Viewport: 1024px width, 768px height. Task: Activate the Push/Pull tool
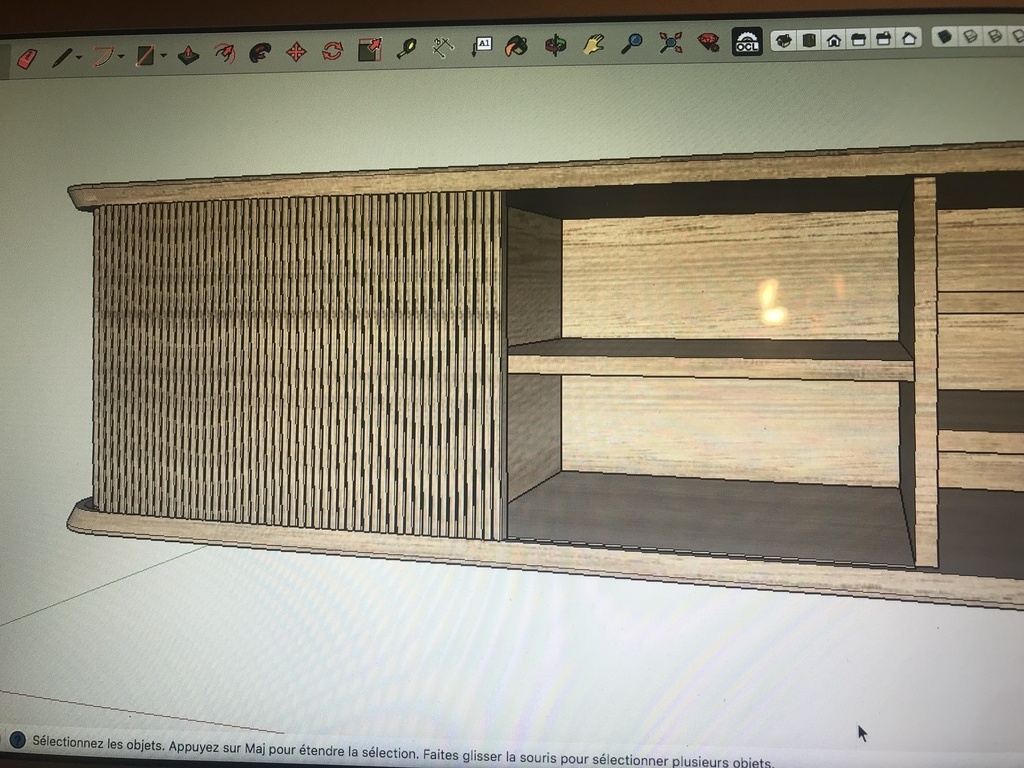tap(188, 54)
